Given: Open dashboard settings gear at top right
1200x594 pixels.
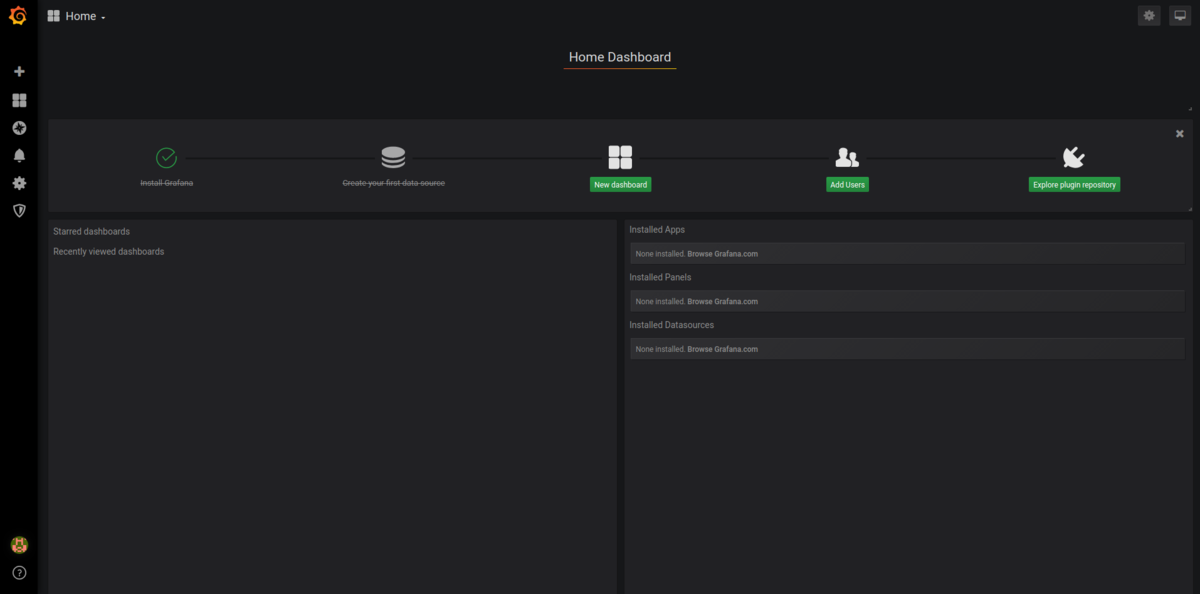Looking at the screenshot, I should point(1149,16).
